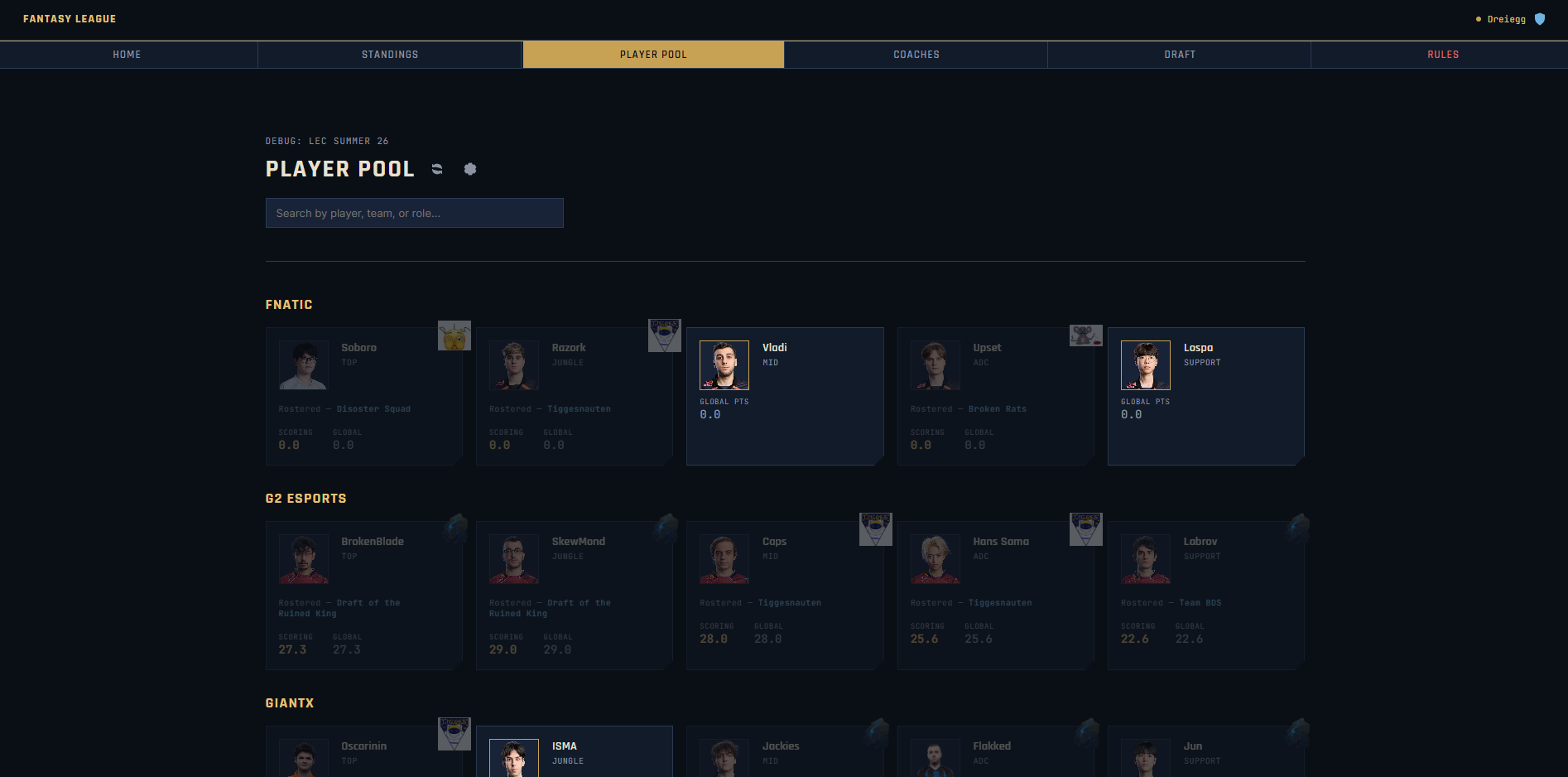Click Lospa's player portrait
The image size is (1568, 777).
click(x=1146, y=365)
